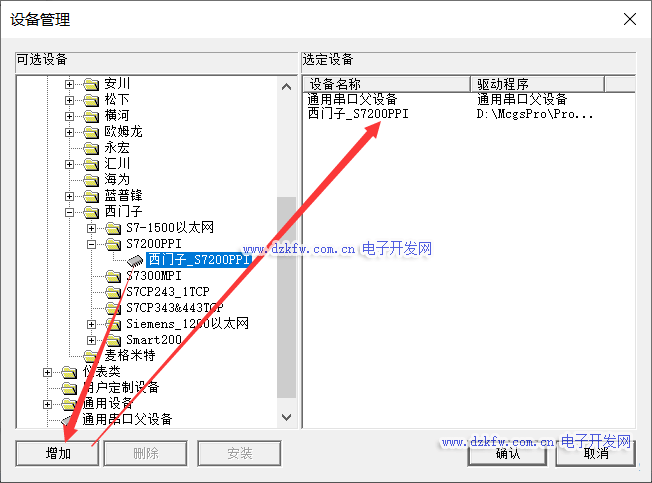Click the 西门子 folder icon
Image resolution: width=652 pixels, height=483 pixels.
tap(92, 212)
